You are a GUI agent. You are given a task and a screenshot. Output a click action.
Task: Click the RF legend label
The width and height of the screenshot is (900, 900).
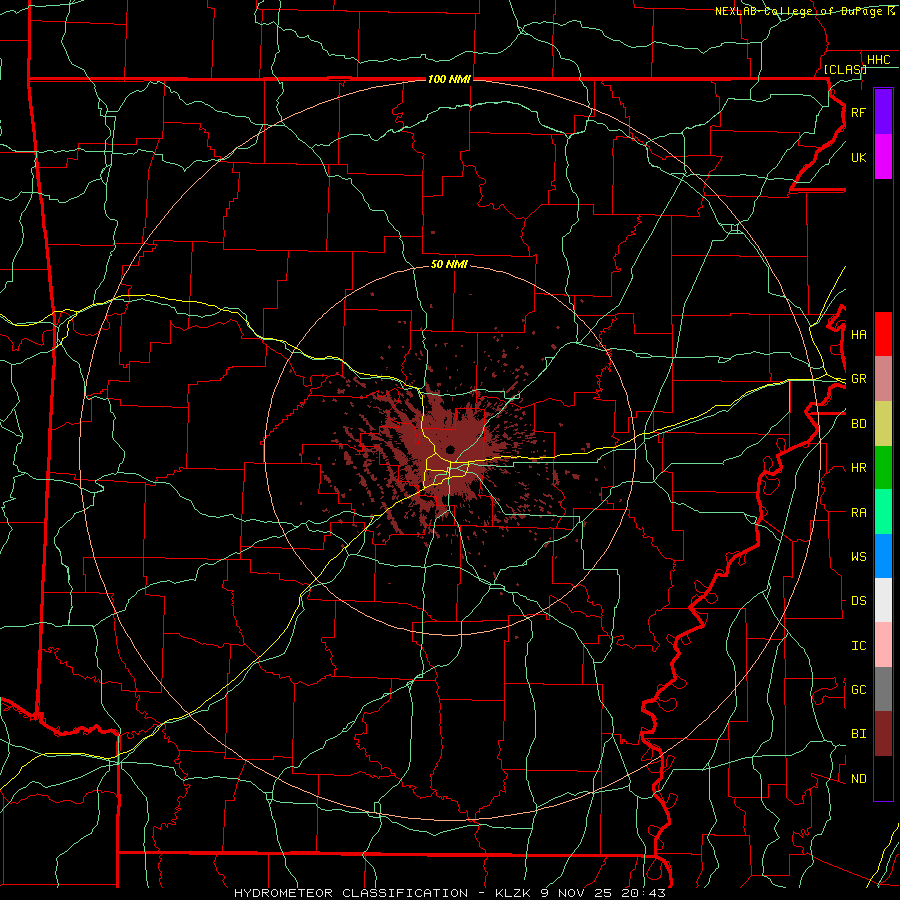[x=858, y=112]
